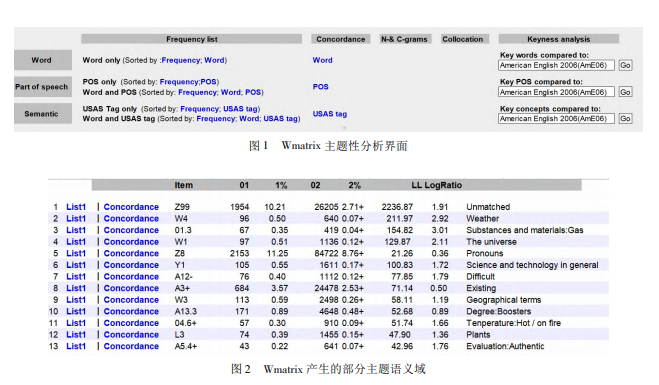This screenshot has height=385, width=659.
Task: Click the Weather semantic label
Action: coord(482,219)
